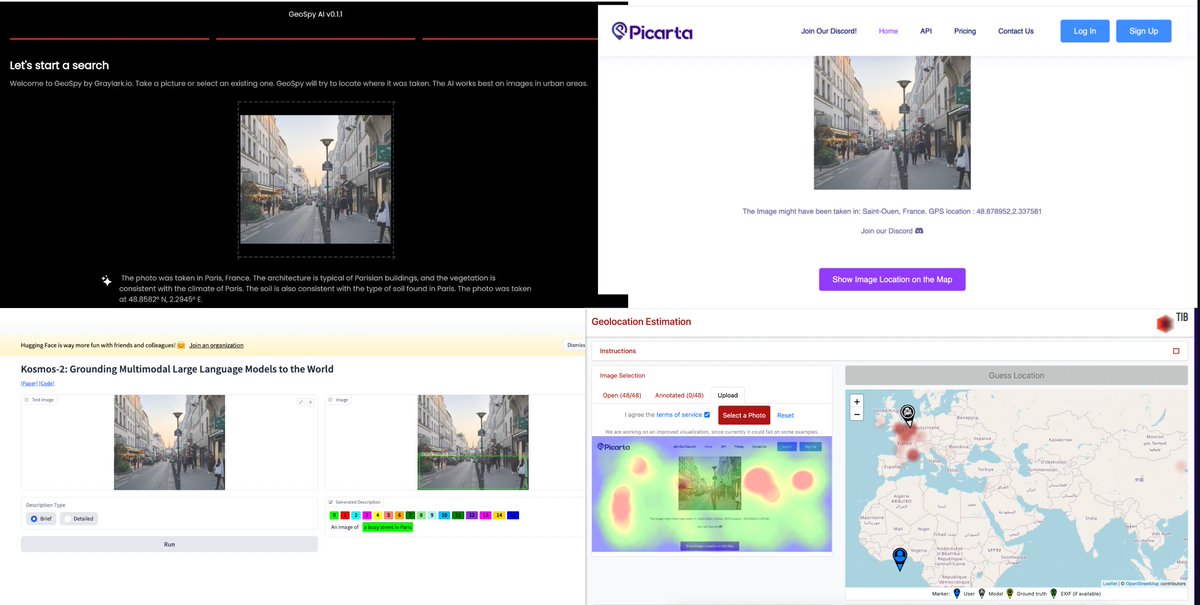Open the Home page in Picarta nav

point(888,31)
